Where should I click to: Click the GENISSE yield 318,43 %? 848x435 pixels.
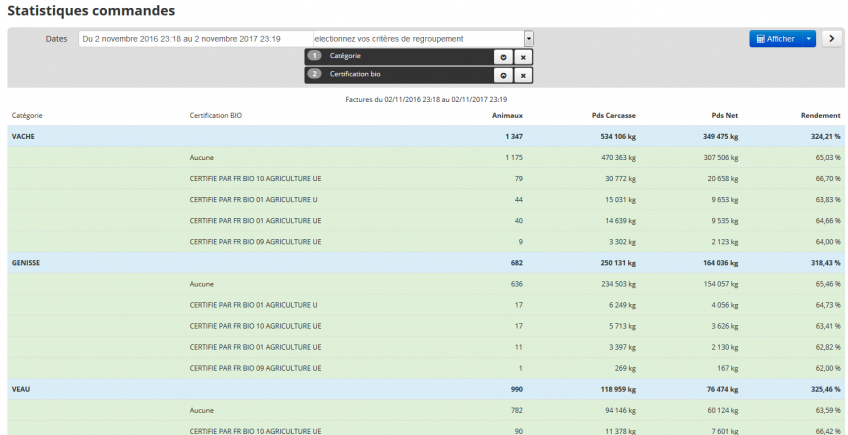click(x=826, y=263)
